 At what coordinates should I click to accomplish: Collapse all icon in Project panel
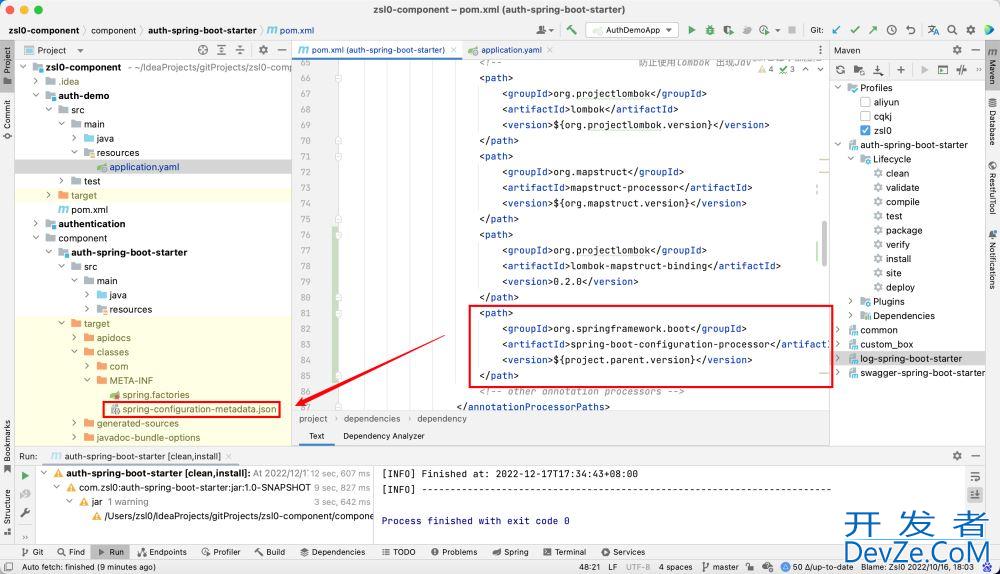[240, 50]
